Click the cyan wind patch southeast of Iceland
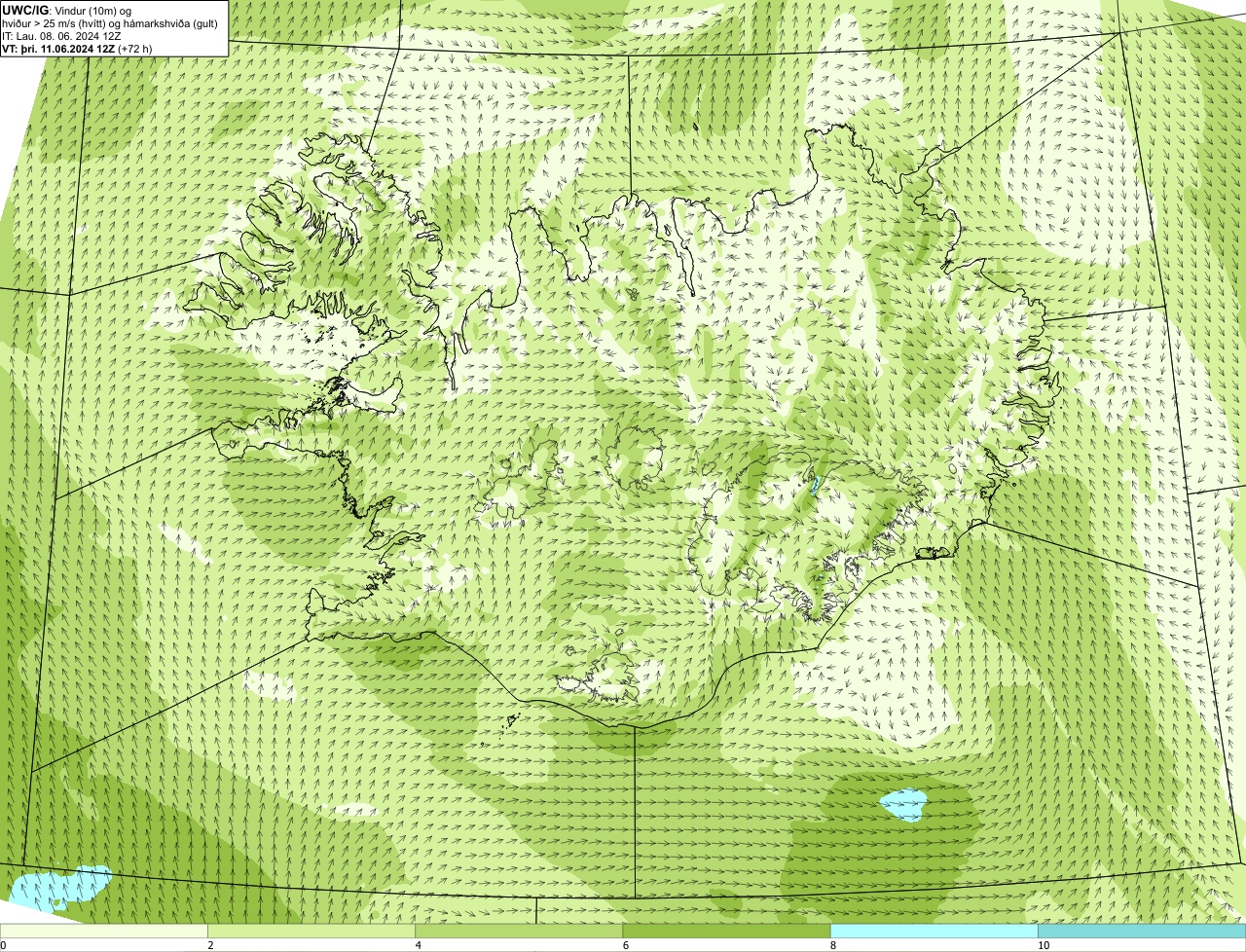 pyautogui.click(x=903, y=804)
